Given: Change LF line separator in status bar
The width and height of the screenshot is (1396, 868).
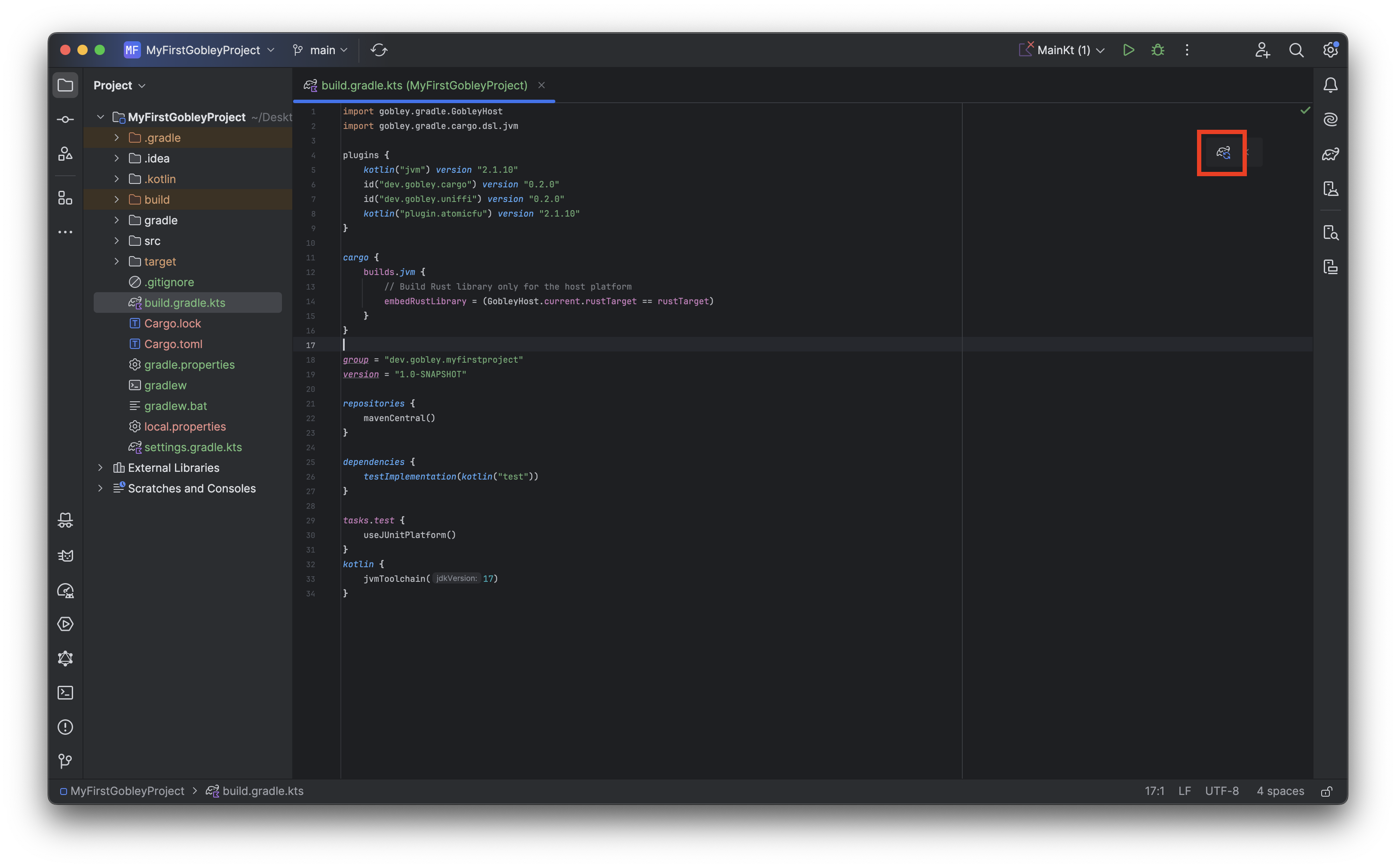Looking at the screenshot, I should (x=1184, y=791).
